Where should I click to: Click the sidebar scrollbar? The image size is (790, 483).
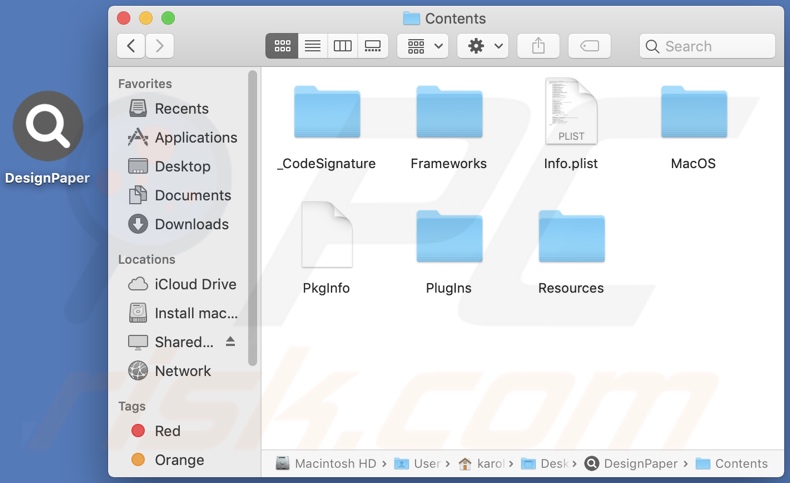coord(252,218)
